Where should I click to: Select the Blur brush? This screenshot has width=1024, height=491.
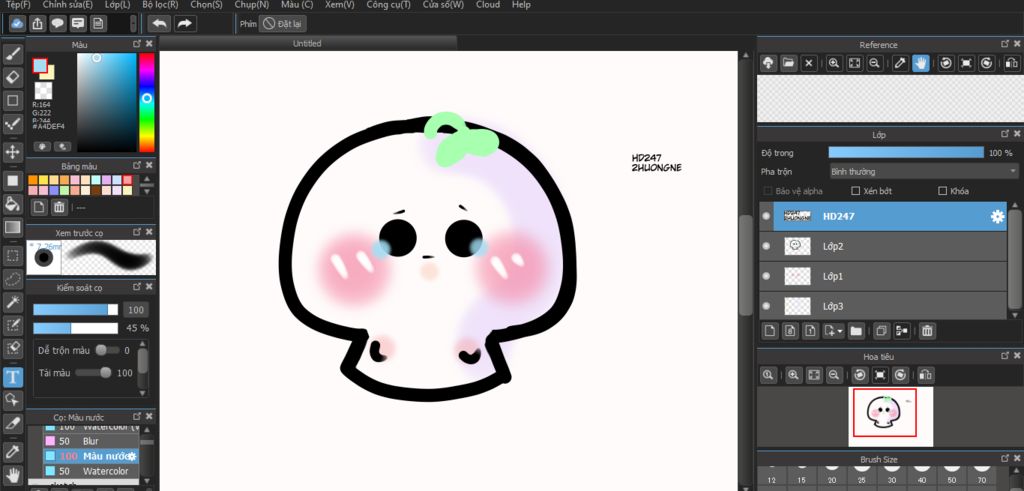point(91,441)
